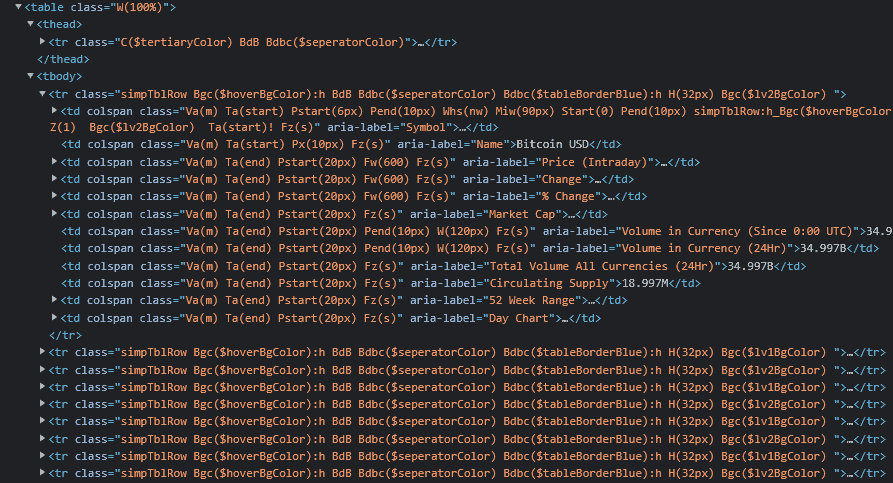Expand the tr inside thead
Viewport: 893px width, 483px height.
click(x=43, y=42)
